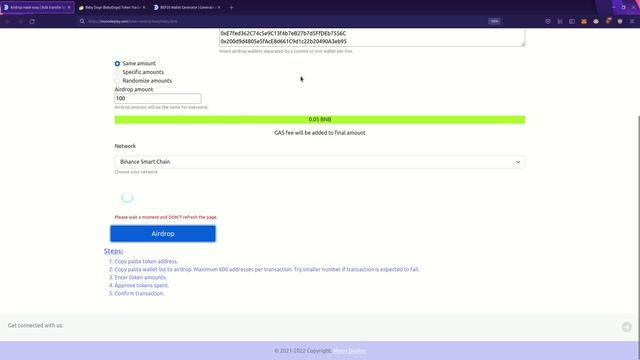Image resolution: width=640 pixels, height=360 pixels.
Task: Open the MetaMask fox extension
Action: point(584,21)
